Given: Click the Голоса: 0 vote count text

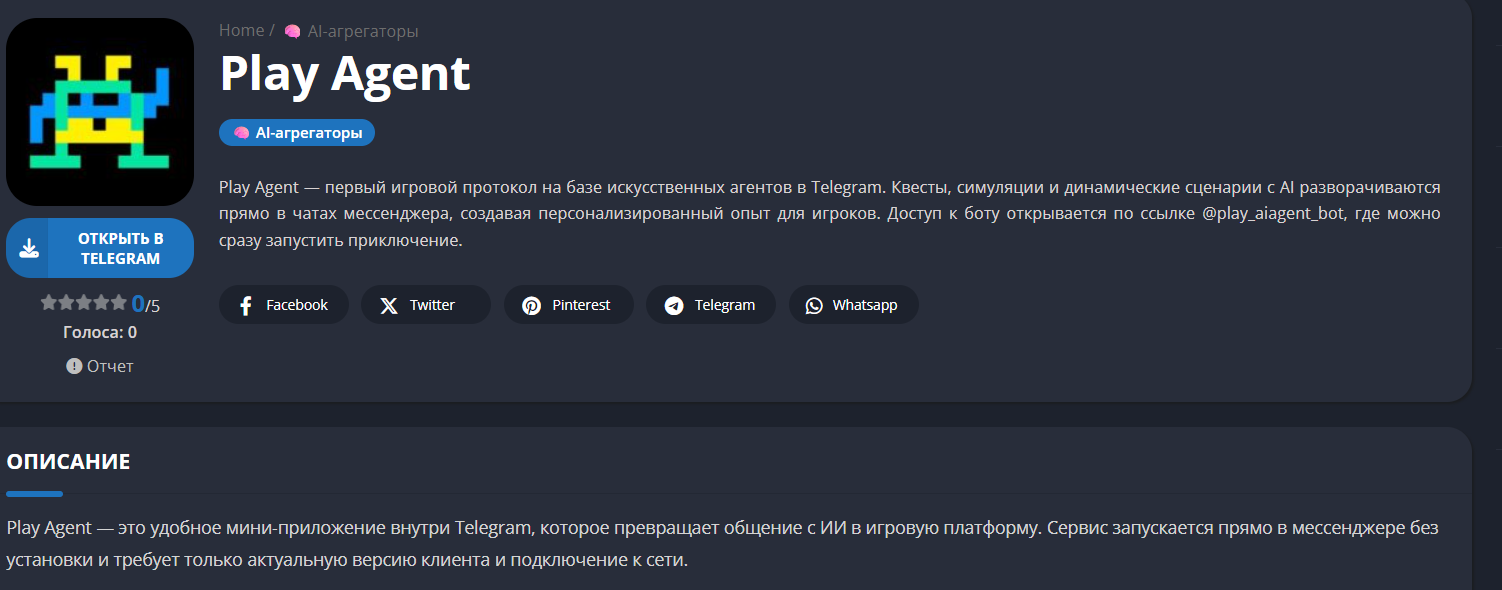Looking at the screenshot, I should click(x=100, y=332).
